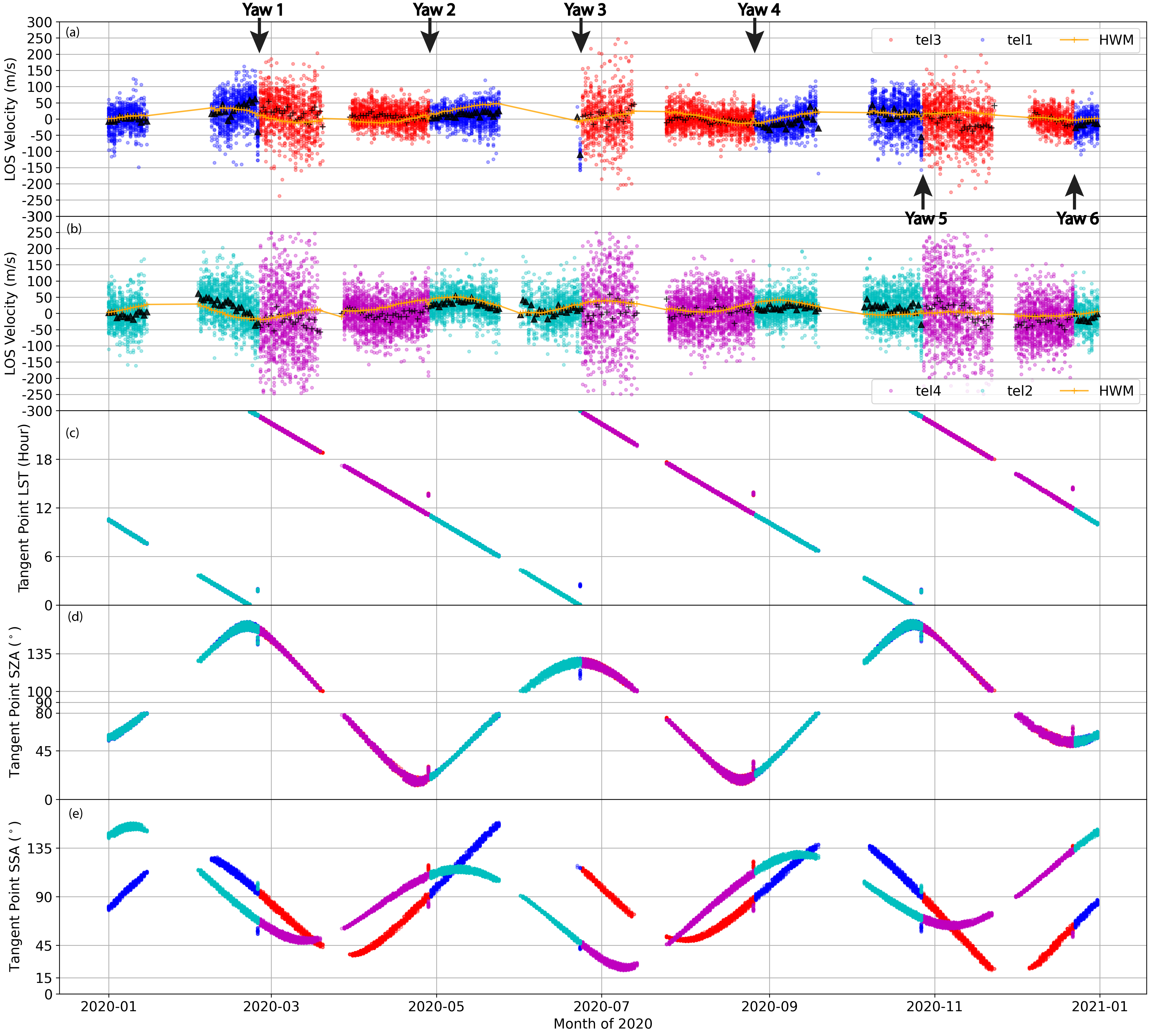Select the "Yaw 3" annotation label

[585, 10]
